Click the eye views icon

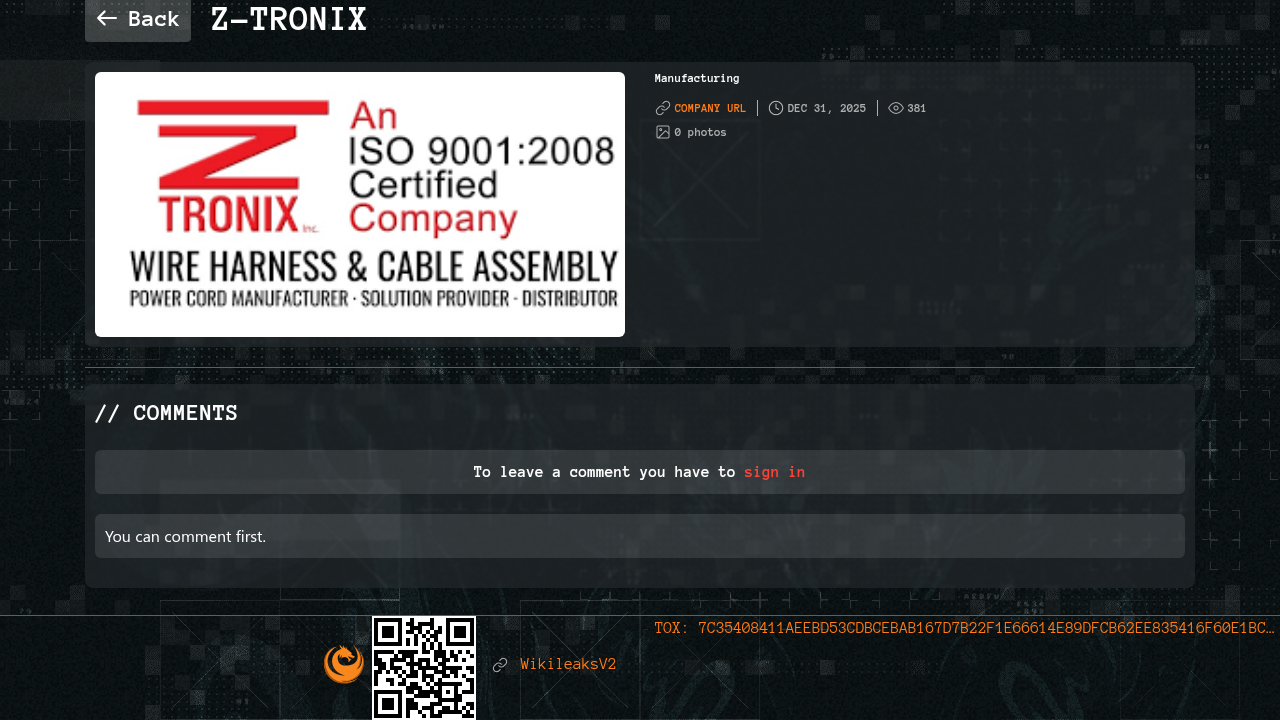coord(896,108)
